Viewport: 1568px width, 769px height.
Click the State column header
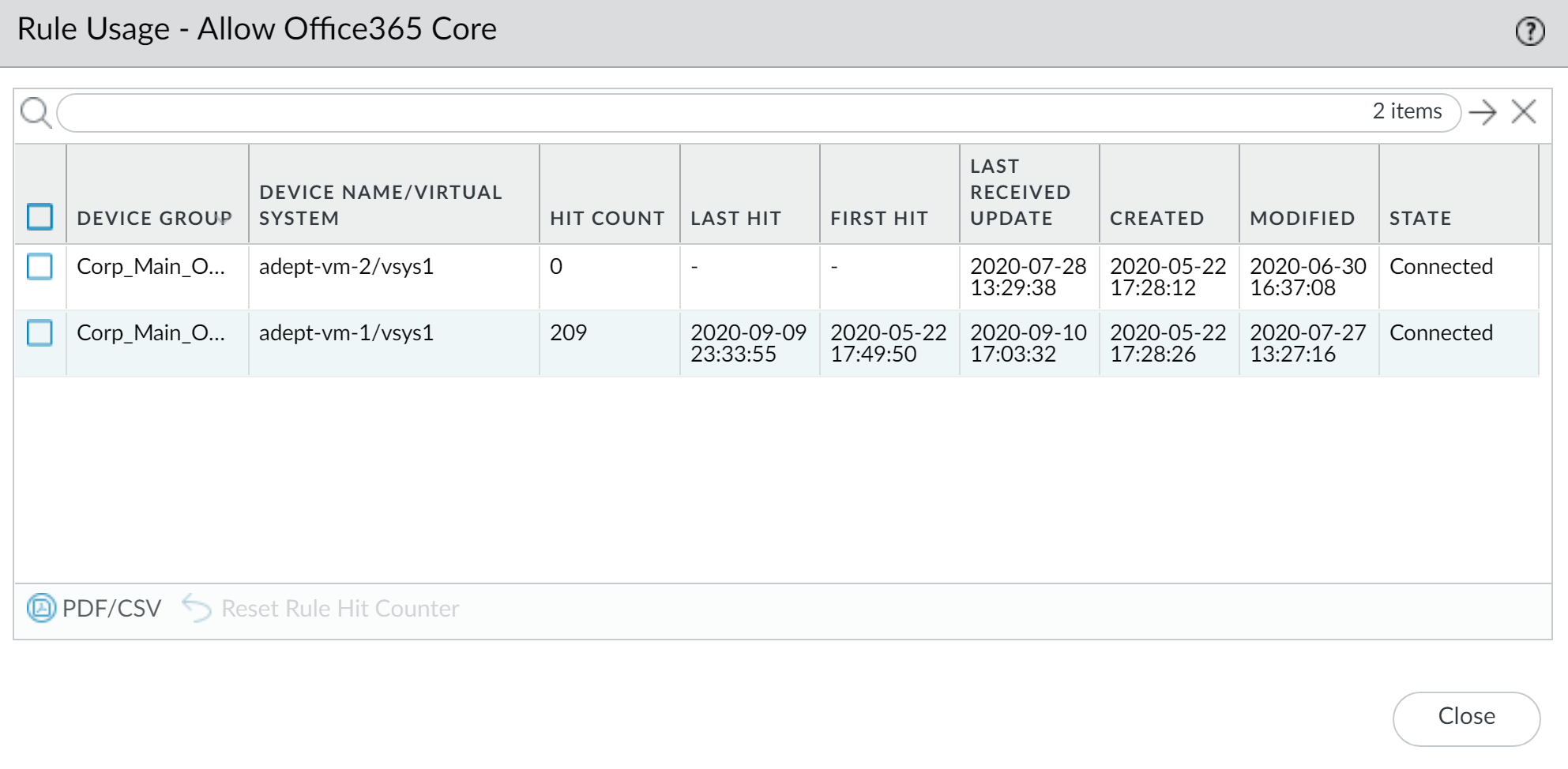tap(1420, 218)
